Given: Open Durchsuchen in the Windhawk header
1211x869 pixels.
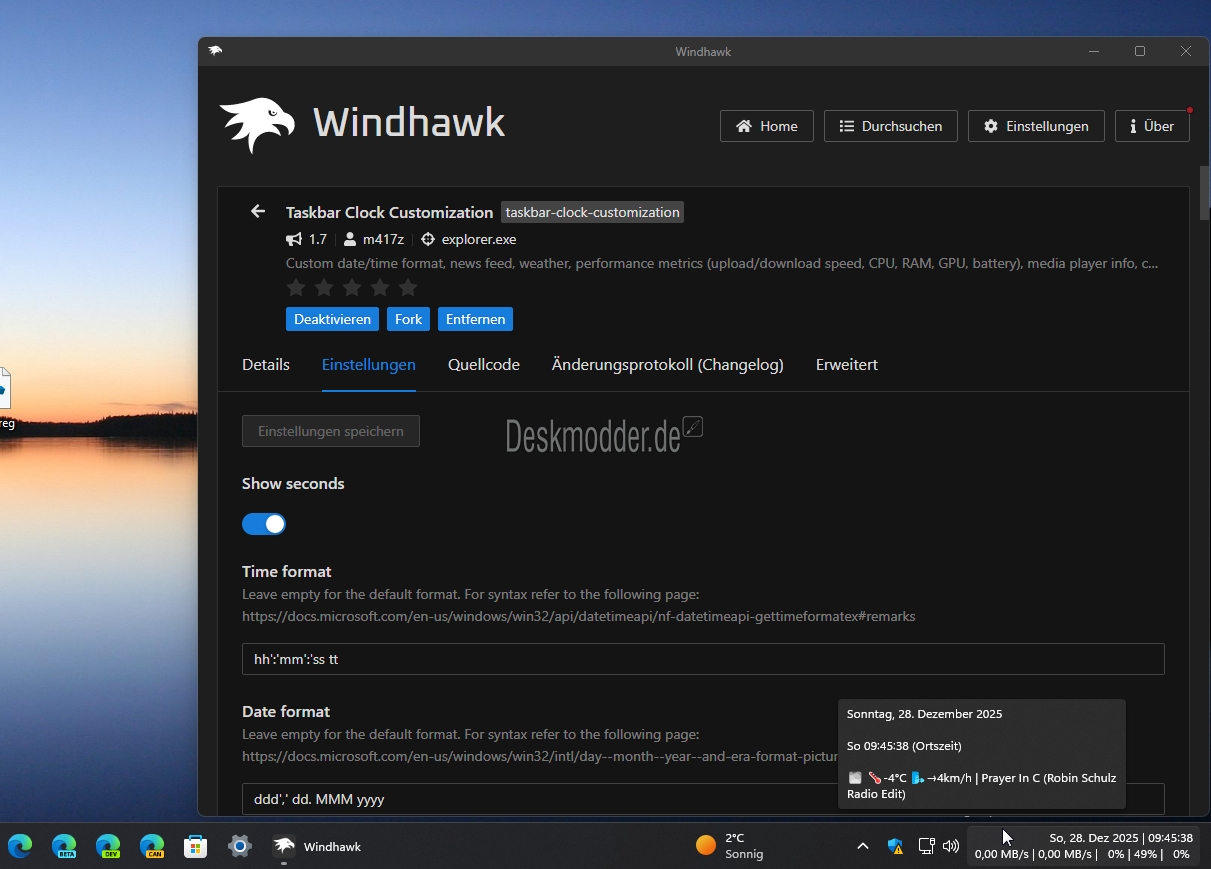Looking at the screenshot, I should [x=890, y=126].
